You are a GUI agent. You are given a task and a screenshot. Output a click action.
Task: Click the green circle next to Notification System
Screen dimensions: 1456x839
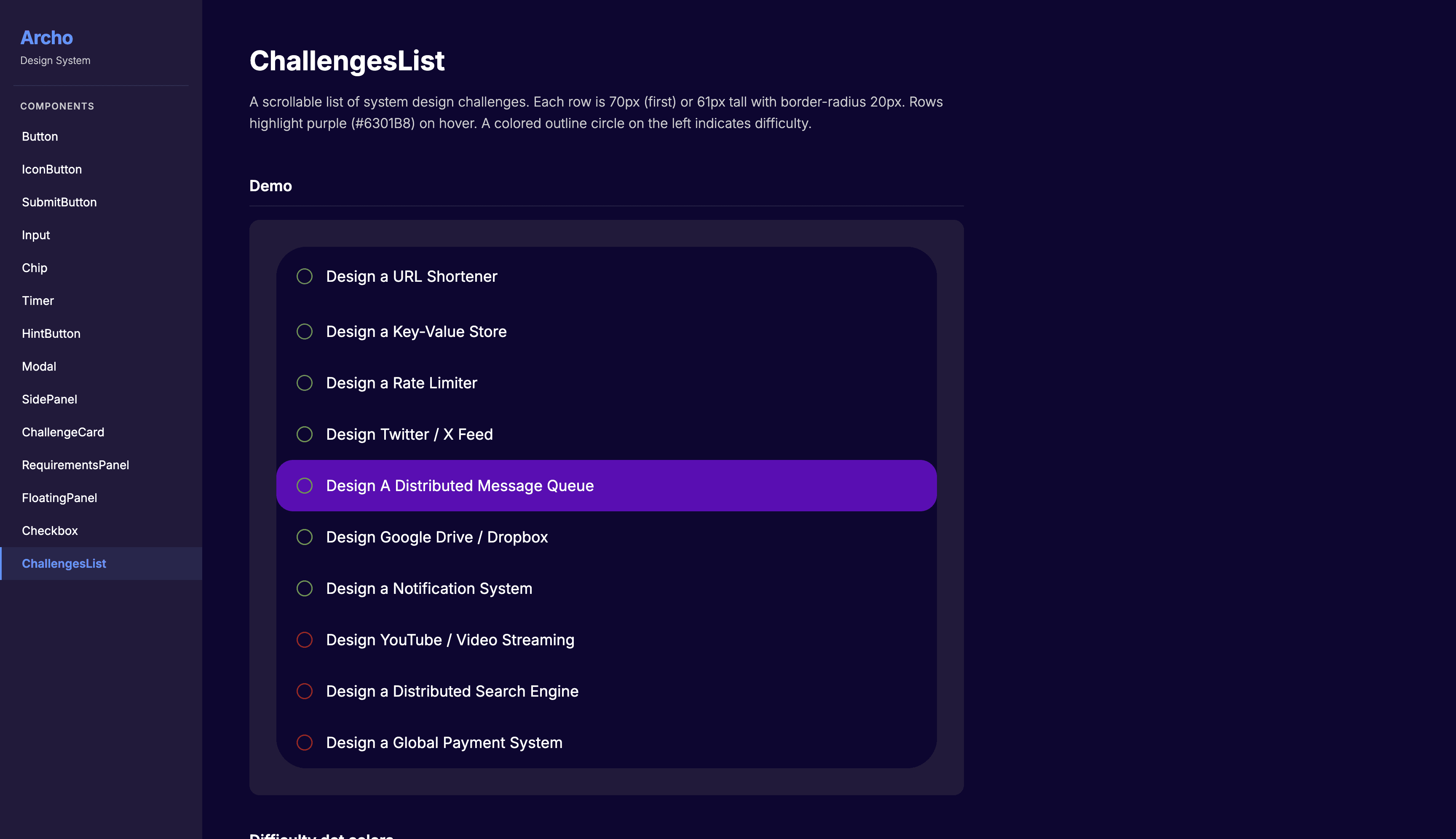pyautogui.click(x=304, y=588)
